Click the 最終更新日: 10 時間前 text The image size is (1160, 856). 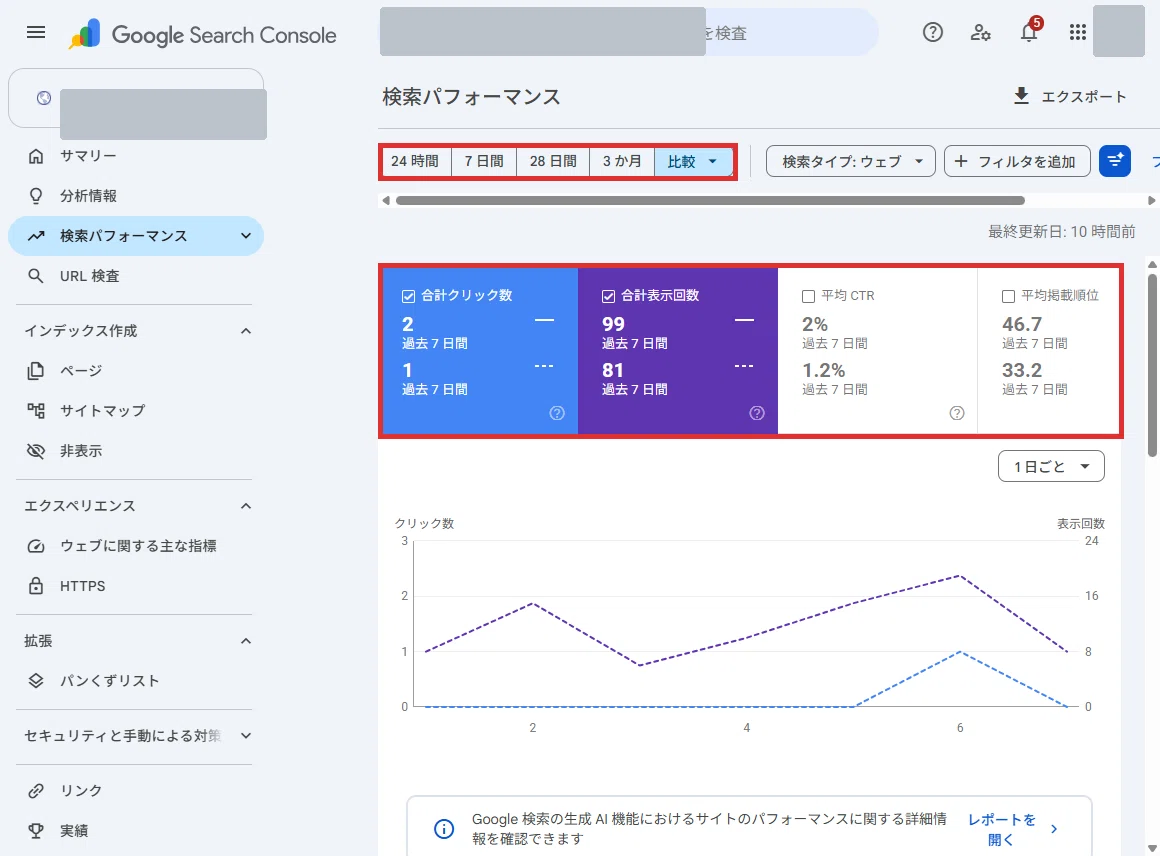tap(1062, 232)
